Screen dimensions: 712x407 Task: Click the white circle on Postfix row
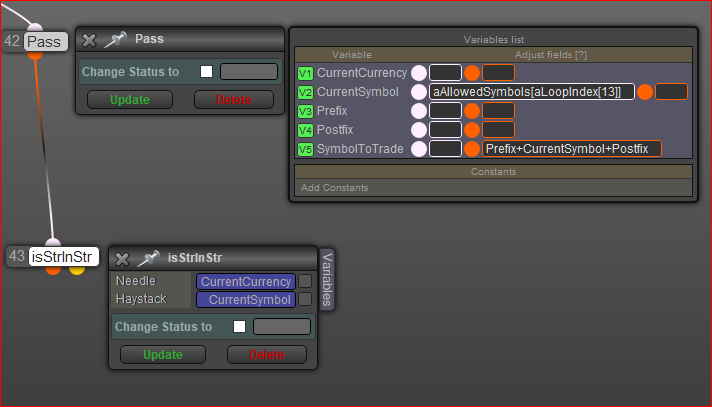click(x=419, y=130)
